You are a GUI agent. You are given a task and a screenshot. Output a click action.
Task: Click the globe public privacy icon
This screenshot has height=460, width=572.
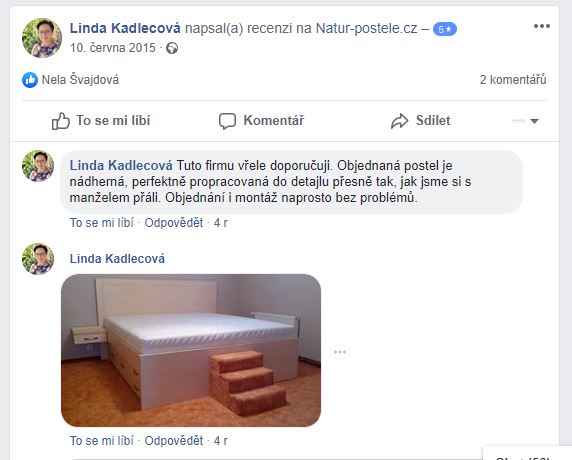coord(172,48)
